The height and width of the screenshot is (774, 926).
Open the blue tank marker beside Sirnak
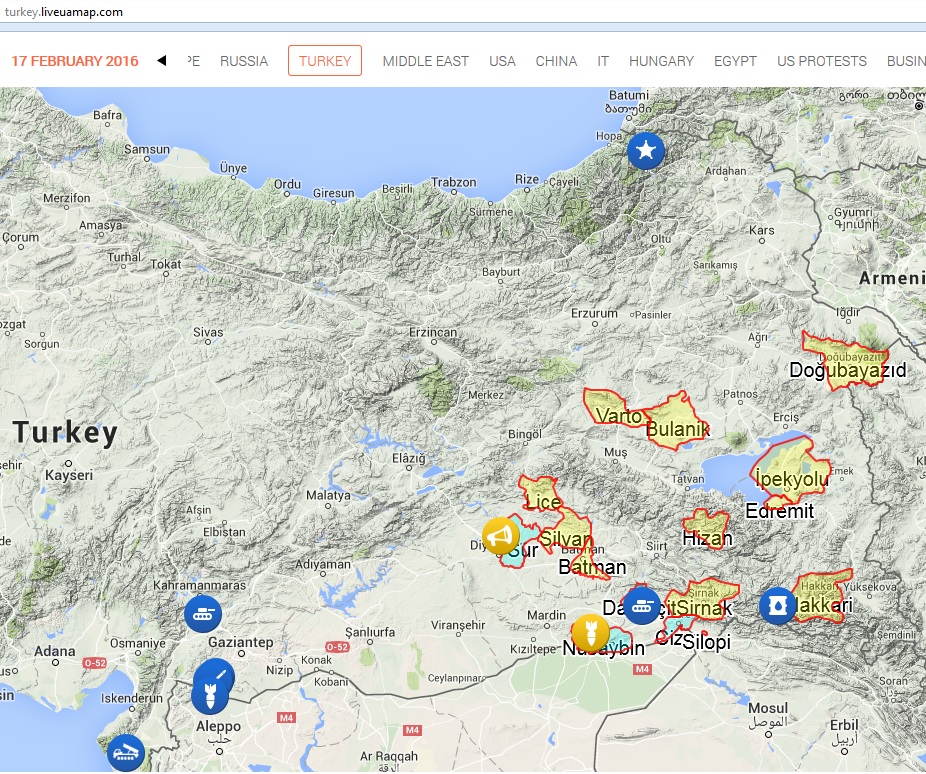click(x=641, y=605)
